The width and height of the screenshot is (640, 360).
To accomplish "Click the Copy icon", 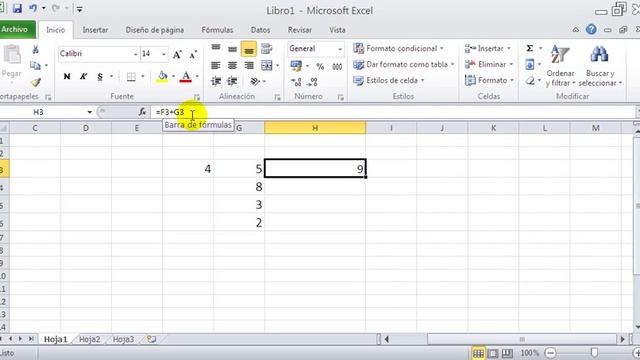I will [x=36, y=65].
